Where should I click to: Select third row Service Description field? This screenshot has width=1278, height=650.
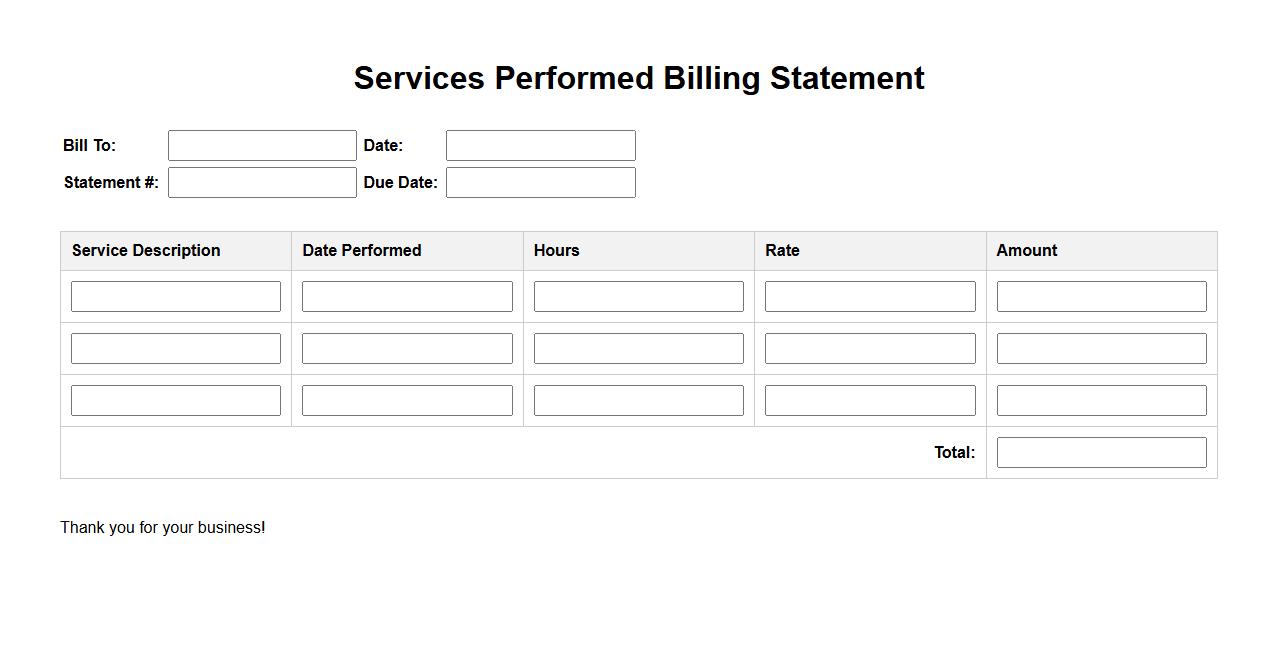[x=176, y=400]
